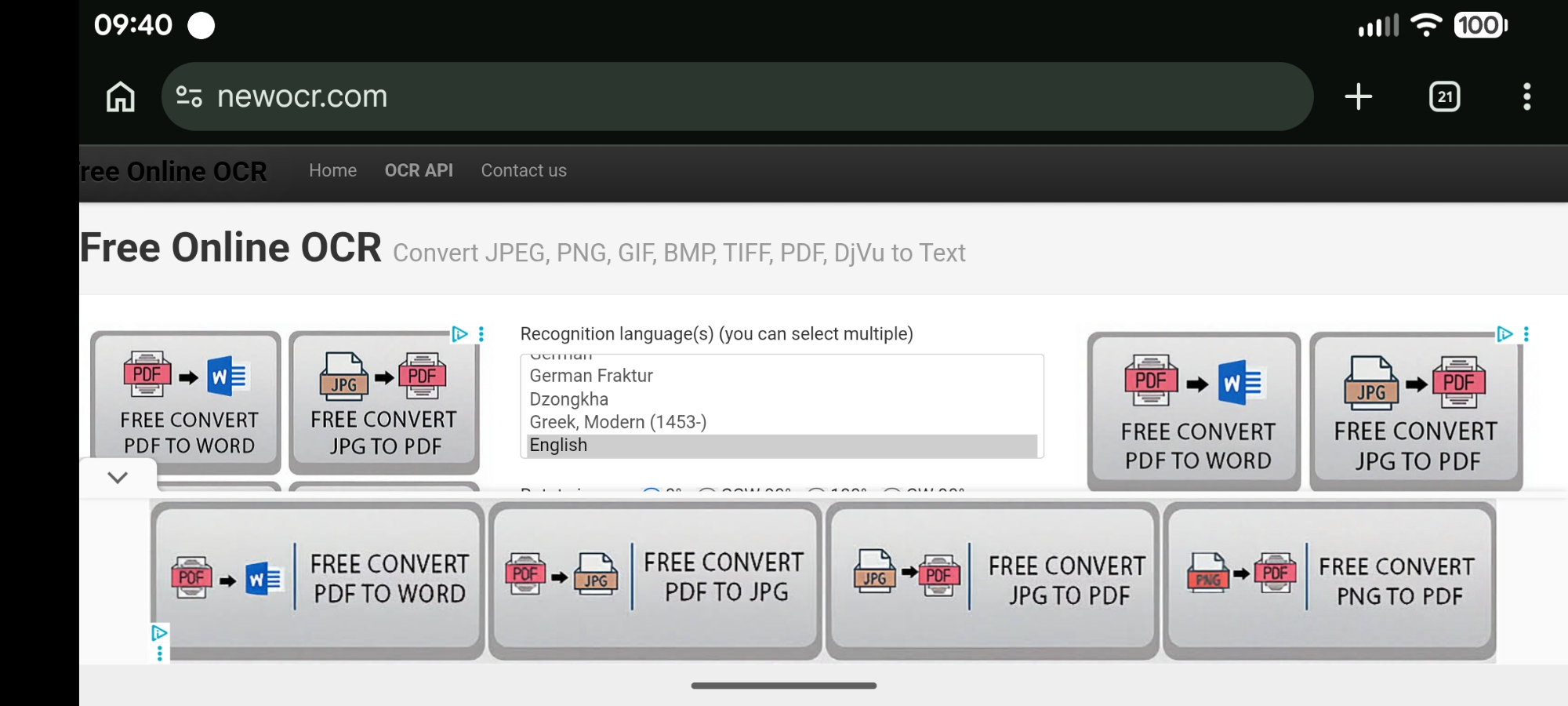
Task: Open the browser three-dot overflow menu
Action: coord(1526,96)
